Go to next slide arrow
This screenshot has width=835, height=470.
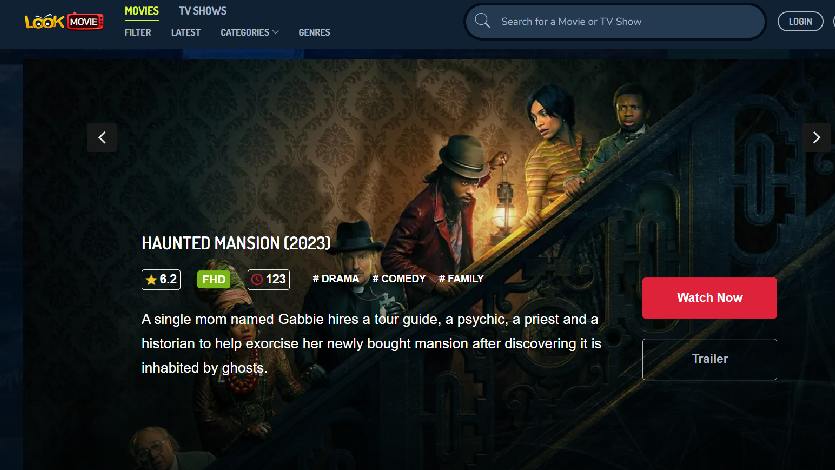(816, 137)
